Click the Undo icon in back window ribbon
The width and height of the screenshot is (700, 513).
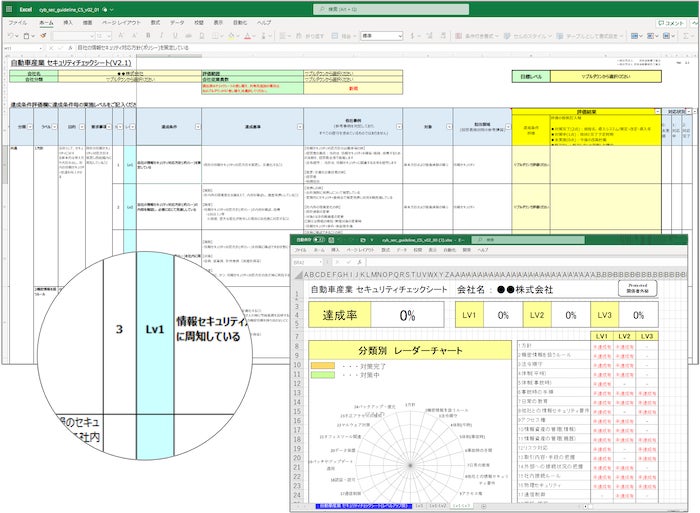tap(11, 36)
